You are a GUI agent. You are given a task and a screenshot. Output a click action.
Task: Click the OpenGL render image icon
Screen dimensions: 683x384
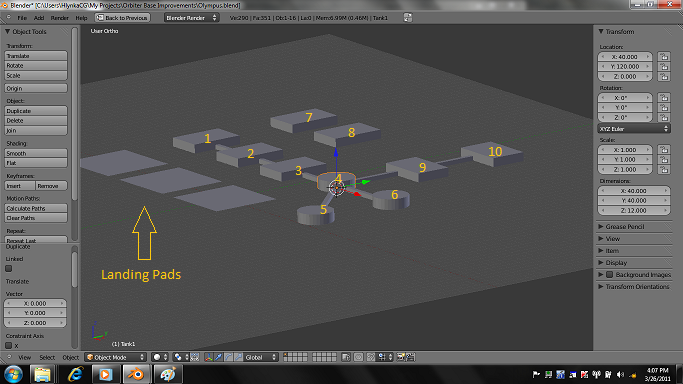click(x=401, y=357)
